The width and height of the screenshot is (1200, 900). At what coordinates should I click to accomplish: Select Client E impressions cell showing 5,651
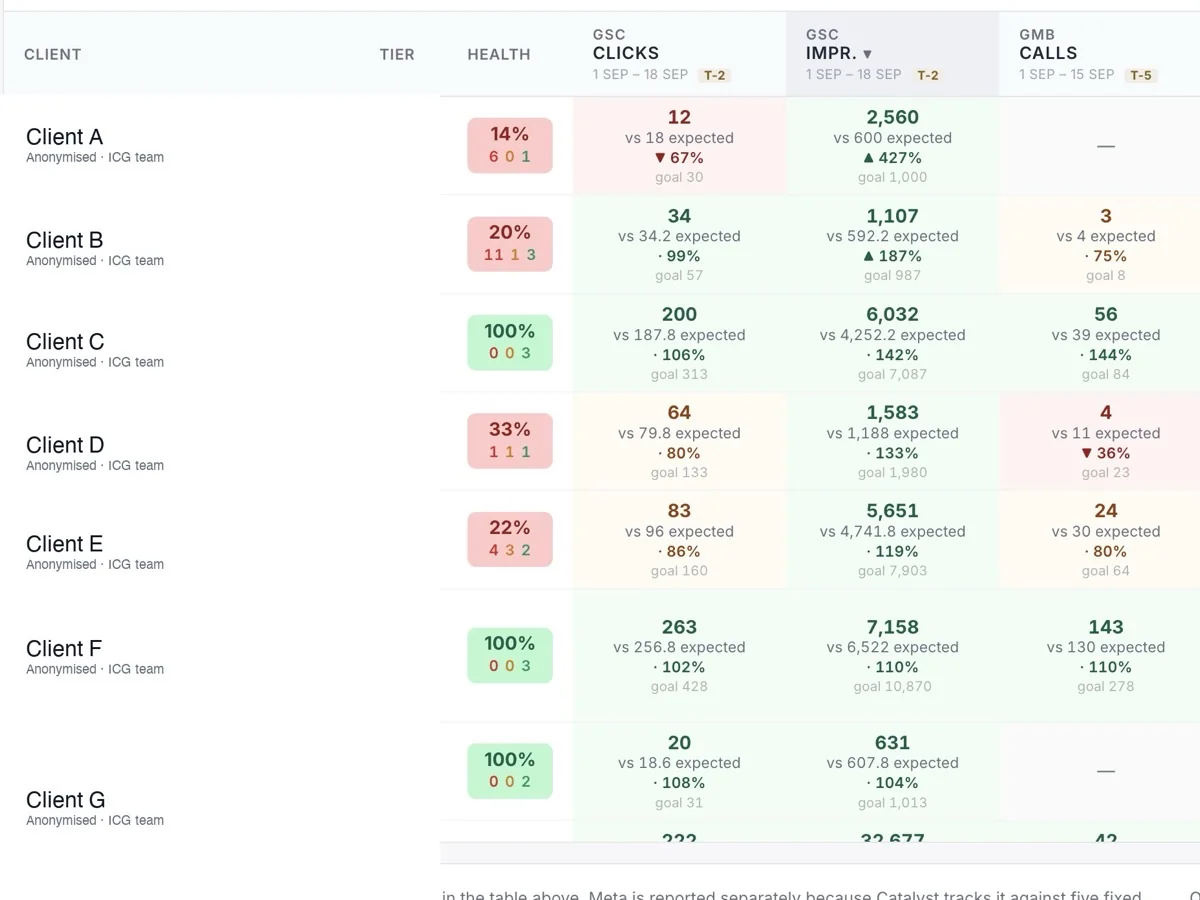[892, 540]
